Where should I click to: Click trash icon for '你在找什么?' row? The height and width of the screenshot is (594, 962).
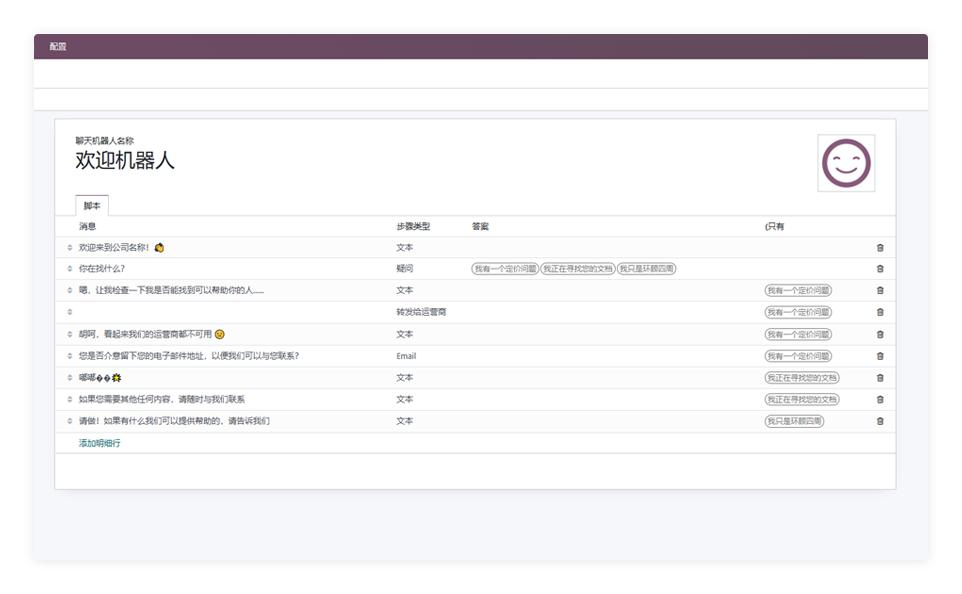[x=880, y=269]
